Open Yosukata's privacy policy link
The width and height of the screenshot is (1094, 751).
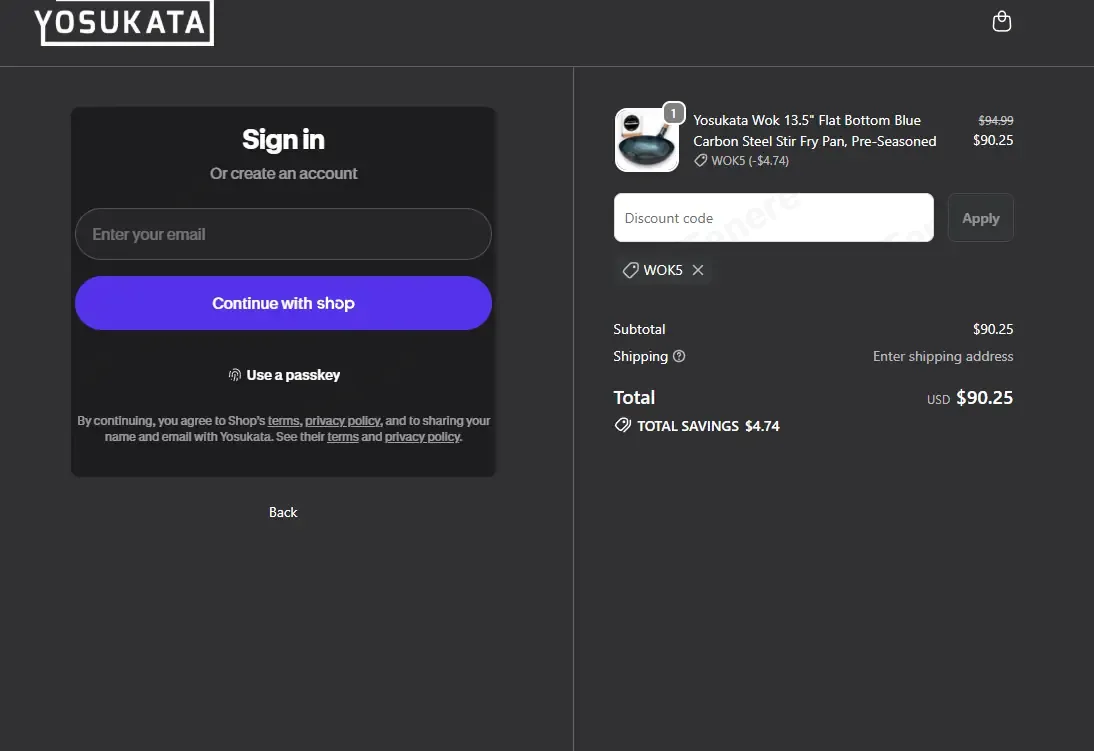[x=422, y=437]
